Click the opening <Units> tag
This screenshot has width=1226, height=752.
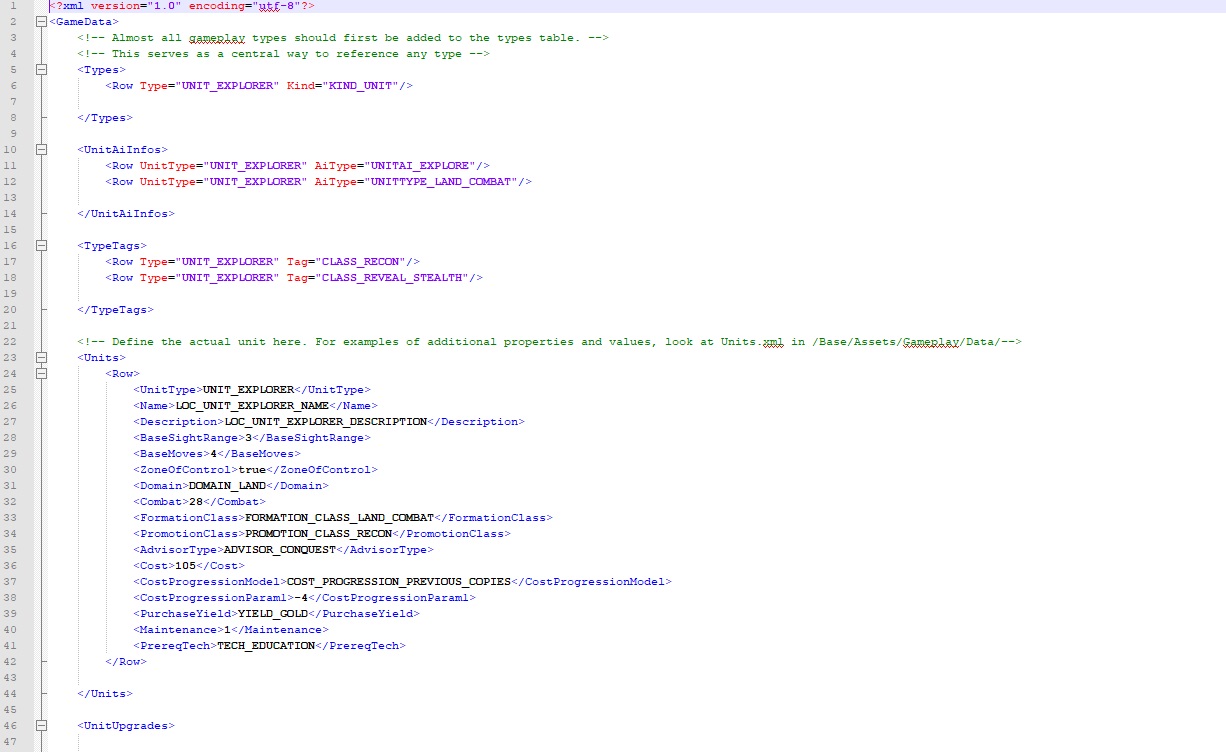tap(101, 358)
